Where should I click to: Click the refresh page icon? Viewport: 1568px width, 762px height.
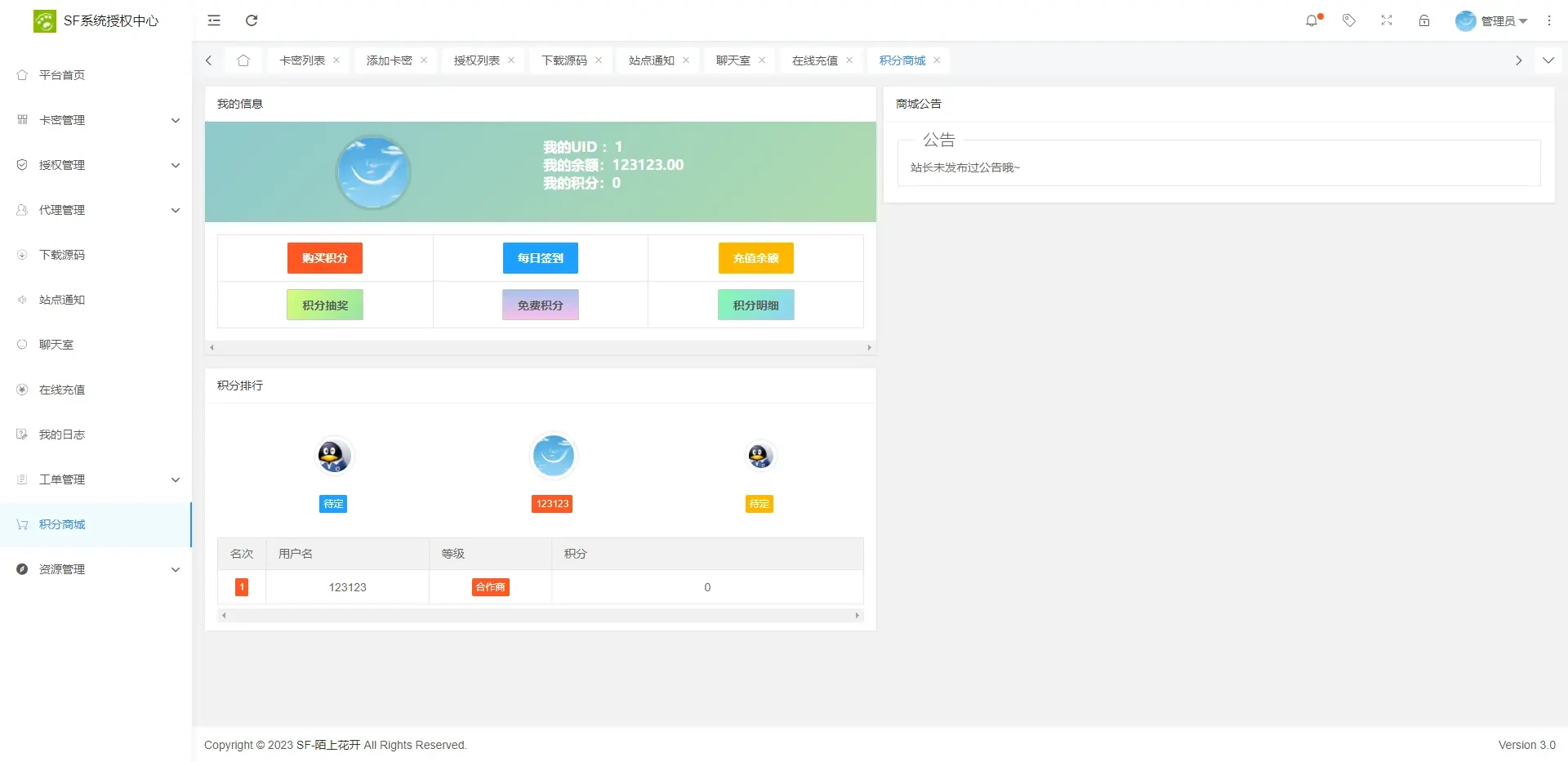tap(252, 20)
